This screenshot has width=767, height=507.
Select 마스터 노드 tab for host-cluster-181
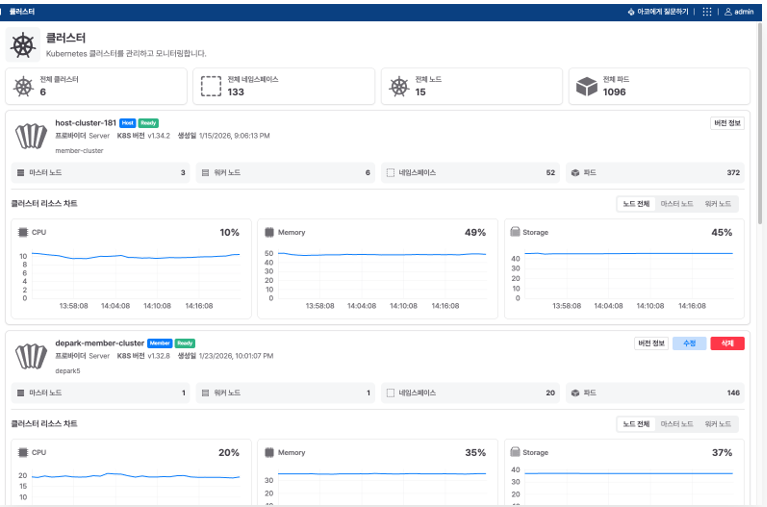pos(677,204)
